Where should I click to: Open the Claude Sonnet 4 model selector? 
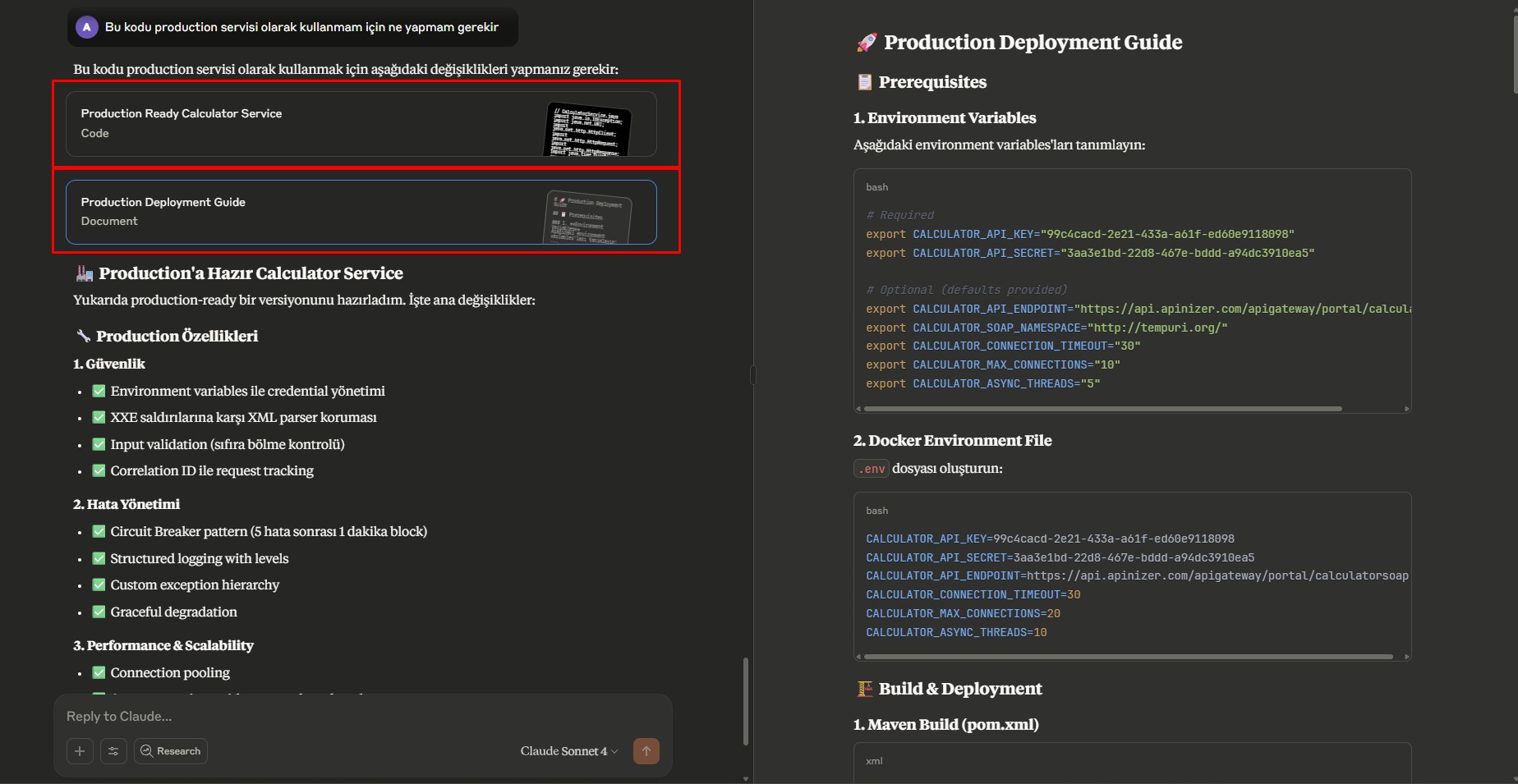click(568, 751)
